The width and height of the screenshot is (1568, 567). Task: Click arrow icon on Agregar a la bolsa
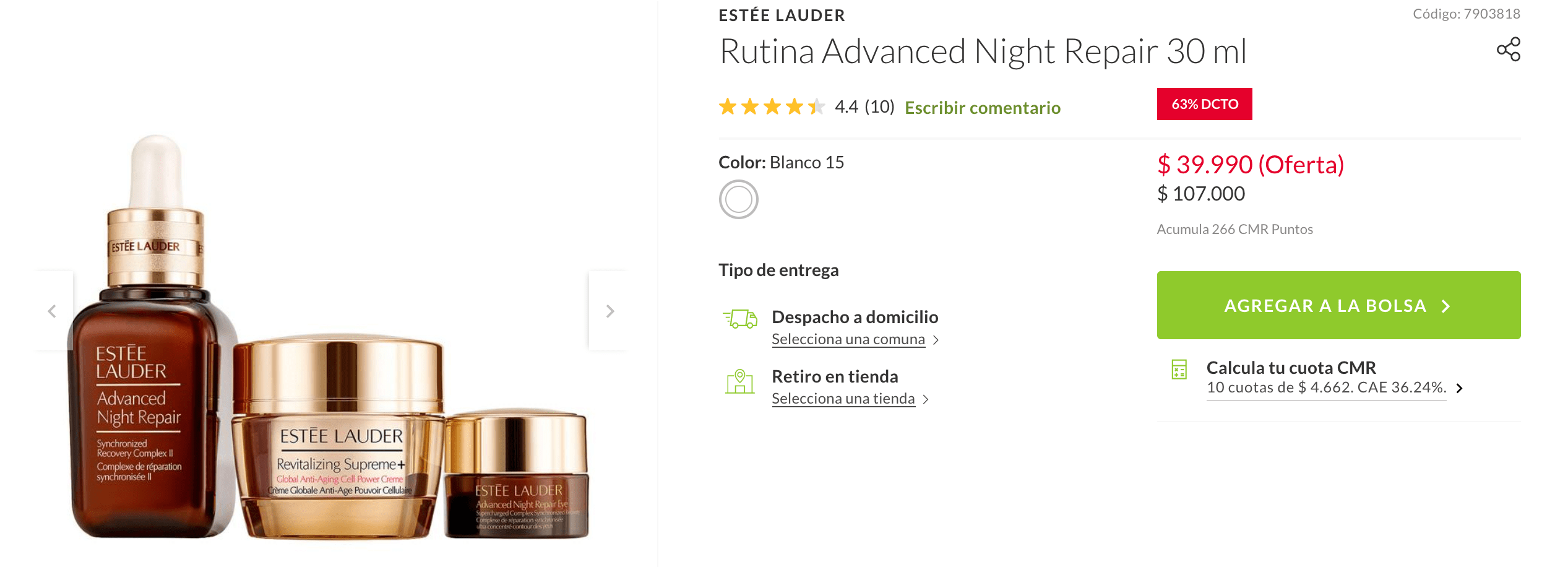point(1445,306)
